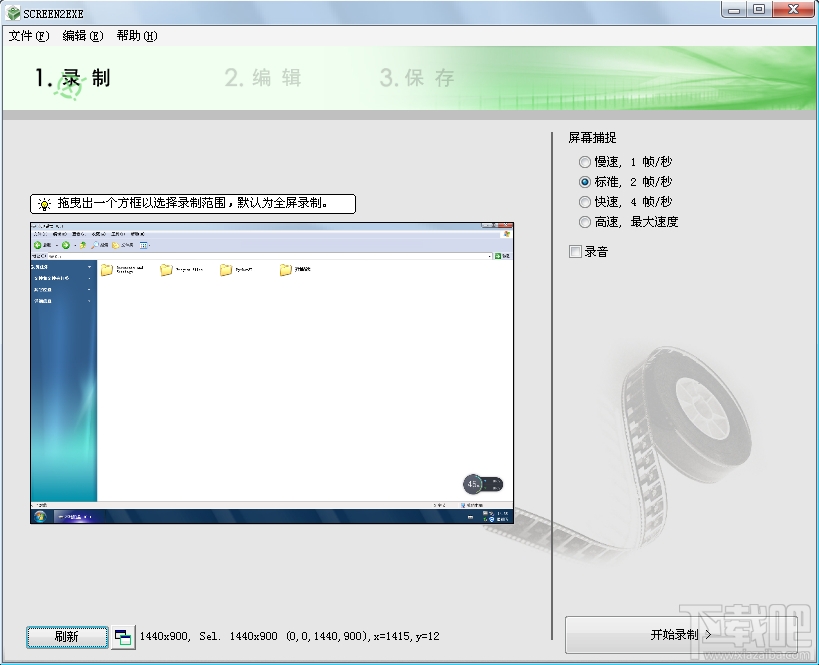Select the 高速, 最大速度 capture speed
819x665 pixels.
coord(584,221)
